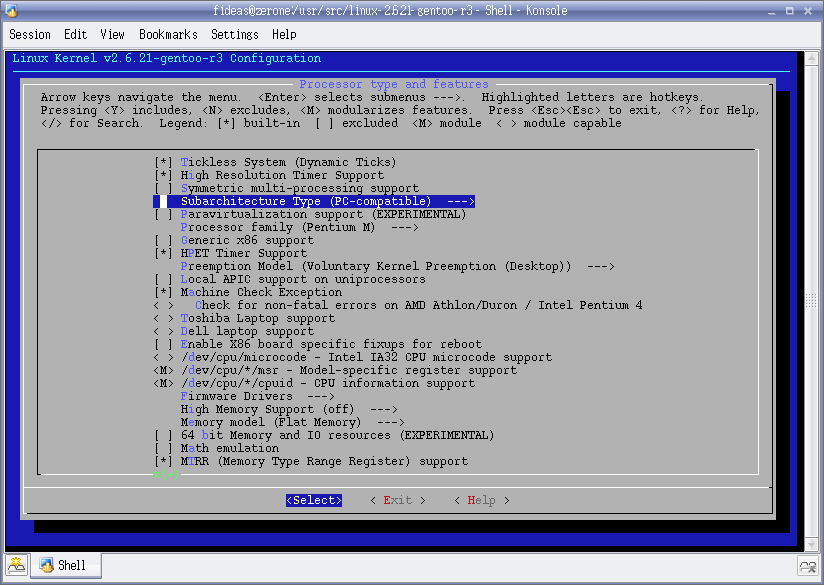The image size is (824, 585).
Task: Open the High Memory Support (off) submenu
Action: point(289,409)
